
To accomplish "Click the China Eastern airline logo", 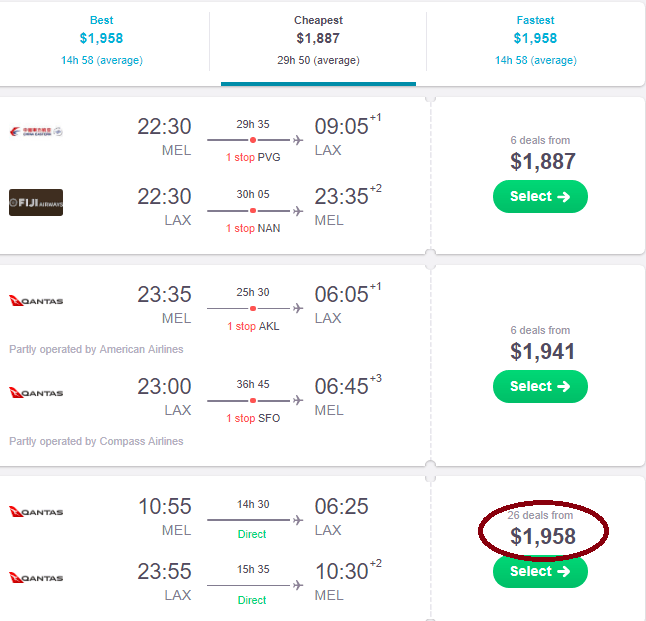I will coord(36,132).
